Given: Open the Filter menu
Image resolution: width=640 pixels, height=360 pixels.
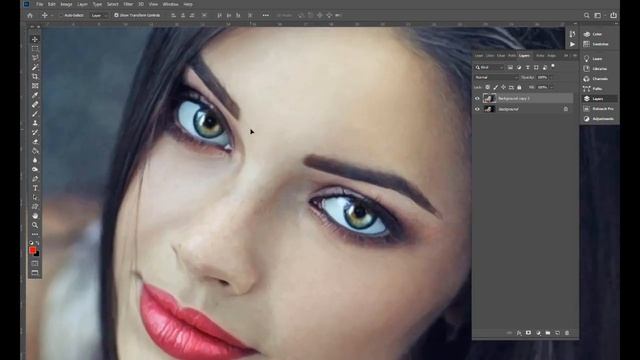Looking at the screenshot, I should 128,4.
